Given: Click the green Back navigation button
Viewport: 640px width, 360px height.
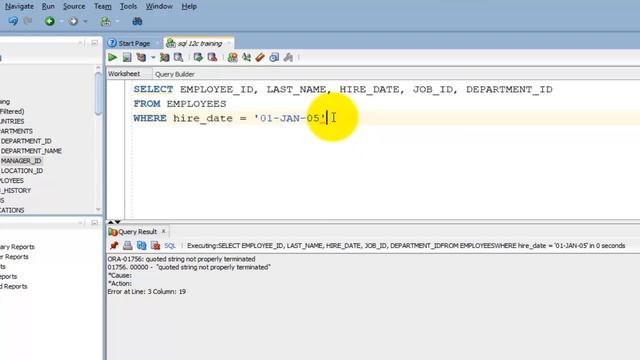Looking at the screenshot, I should click(x=50, y=21).
